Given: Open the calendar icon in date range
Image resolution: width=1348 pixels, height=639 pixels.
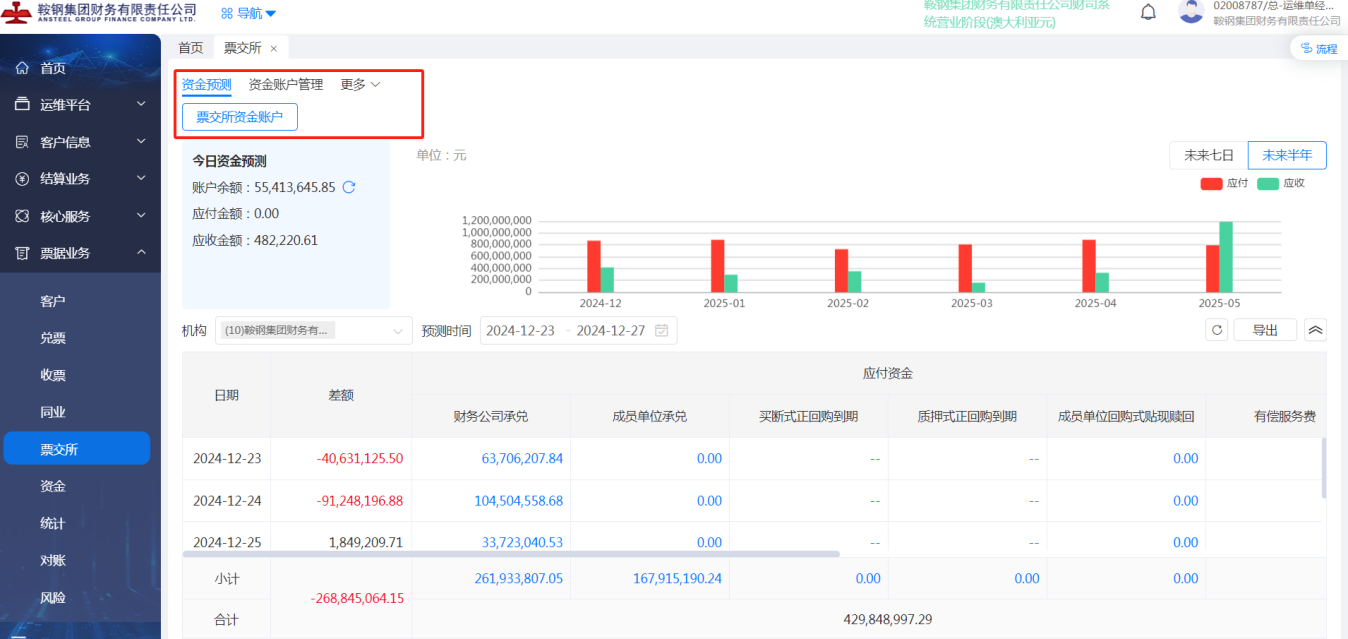Looking at the screenshot, I should click(x=662, y=331).
